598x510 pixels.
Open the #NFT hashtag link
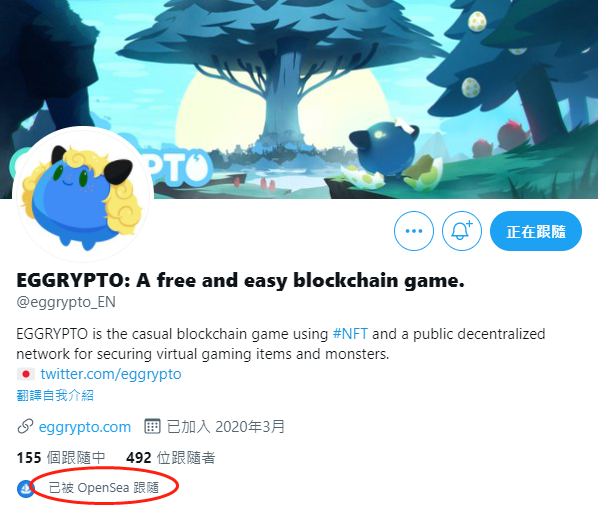click(350, 334)
